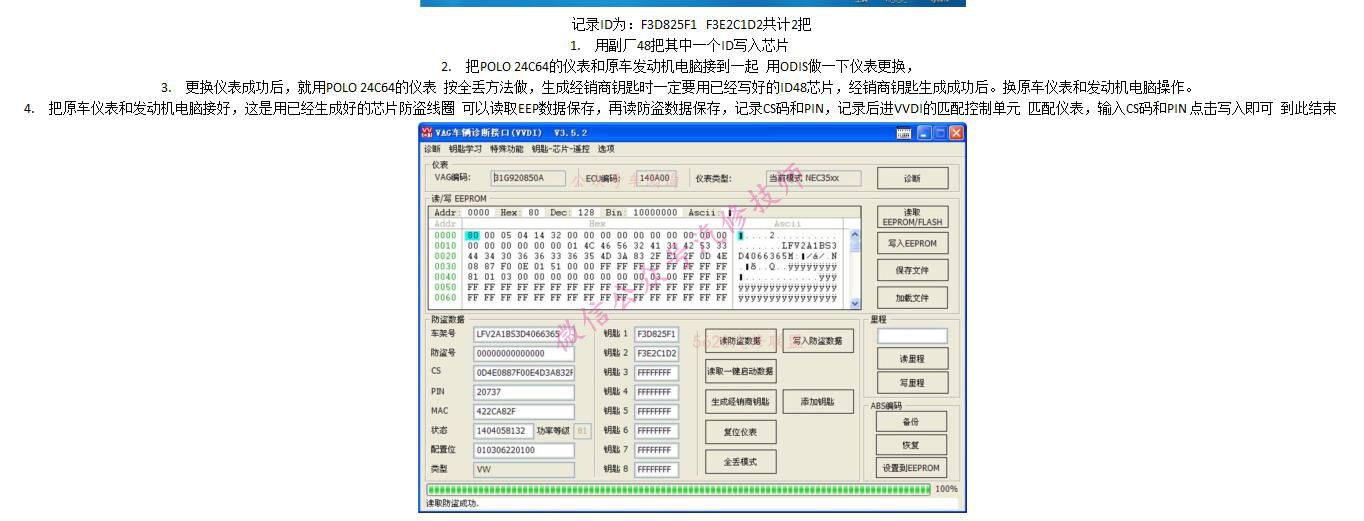Click the green progress bar at 100%
Image resolution: width=1364 pixels, height=521 pixels.
[678, 489]
